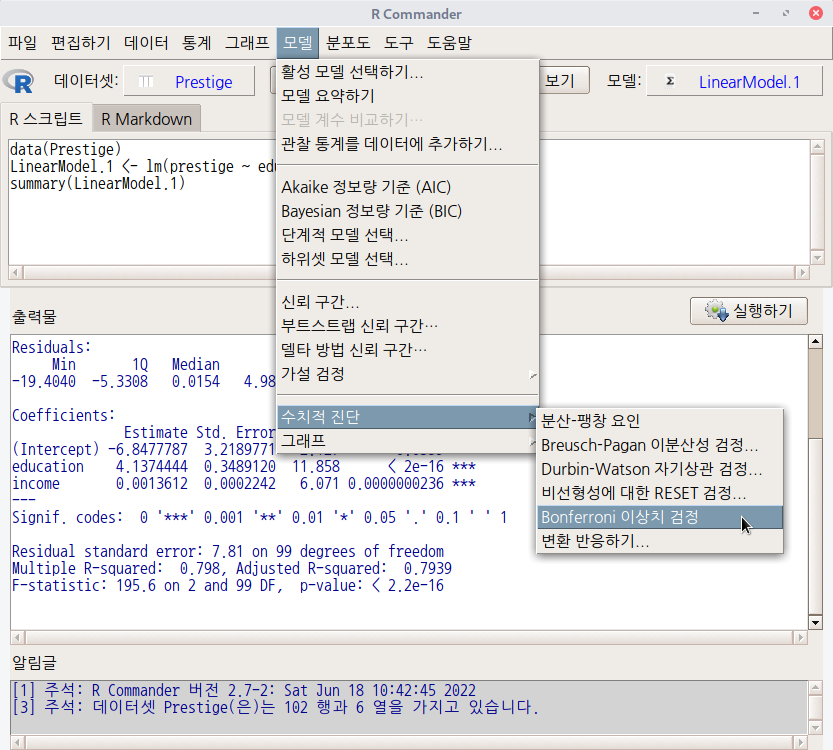Expand the 수치적 진단 submenu
Screen dimensions: 833x750
pyautogui.click(x=407, y=417)
